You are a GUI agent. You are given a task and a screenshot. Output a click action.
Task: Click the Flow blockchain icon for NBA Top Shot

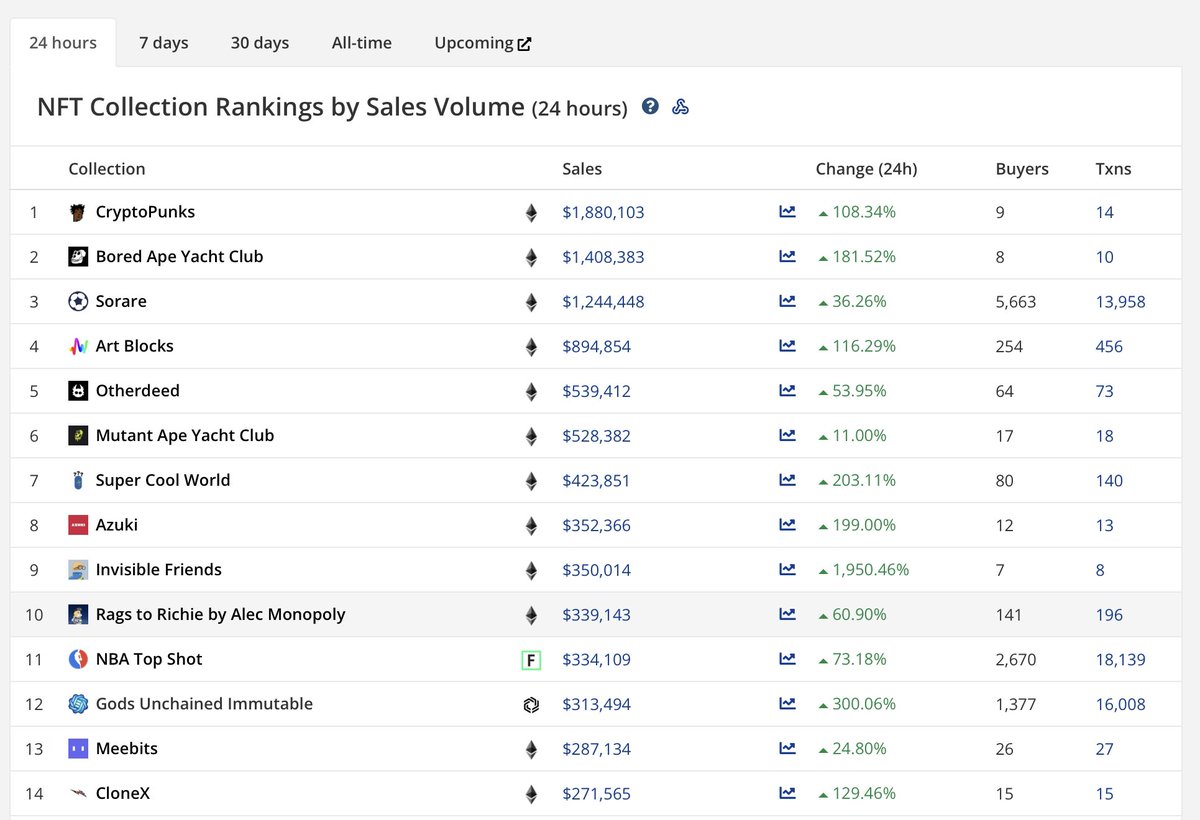tap(530, 660)
